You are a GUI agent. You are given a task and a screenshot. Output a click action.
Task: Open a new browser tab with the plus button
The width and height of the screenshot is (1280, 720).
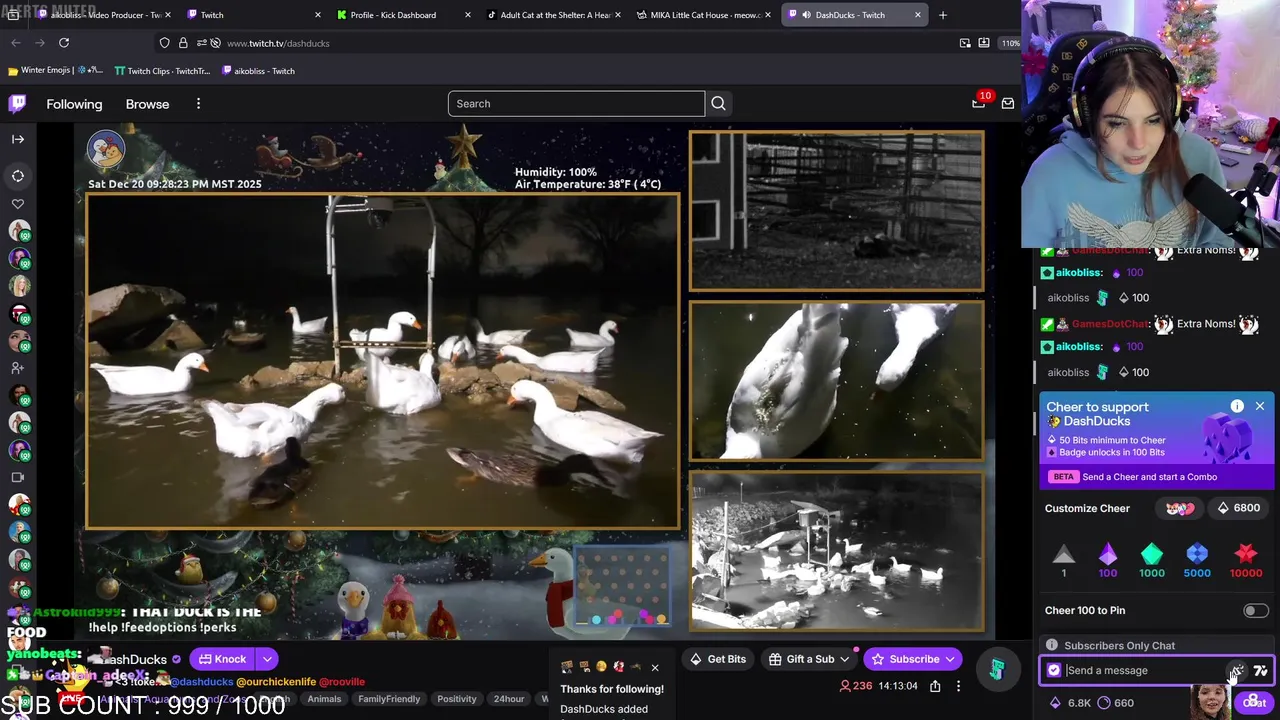(x=942, y=15)
